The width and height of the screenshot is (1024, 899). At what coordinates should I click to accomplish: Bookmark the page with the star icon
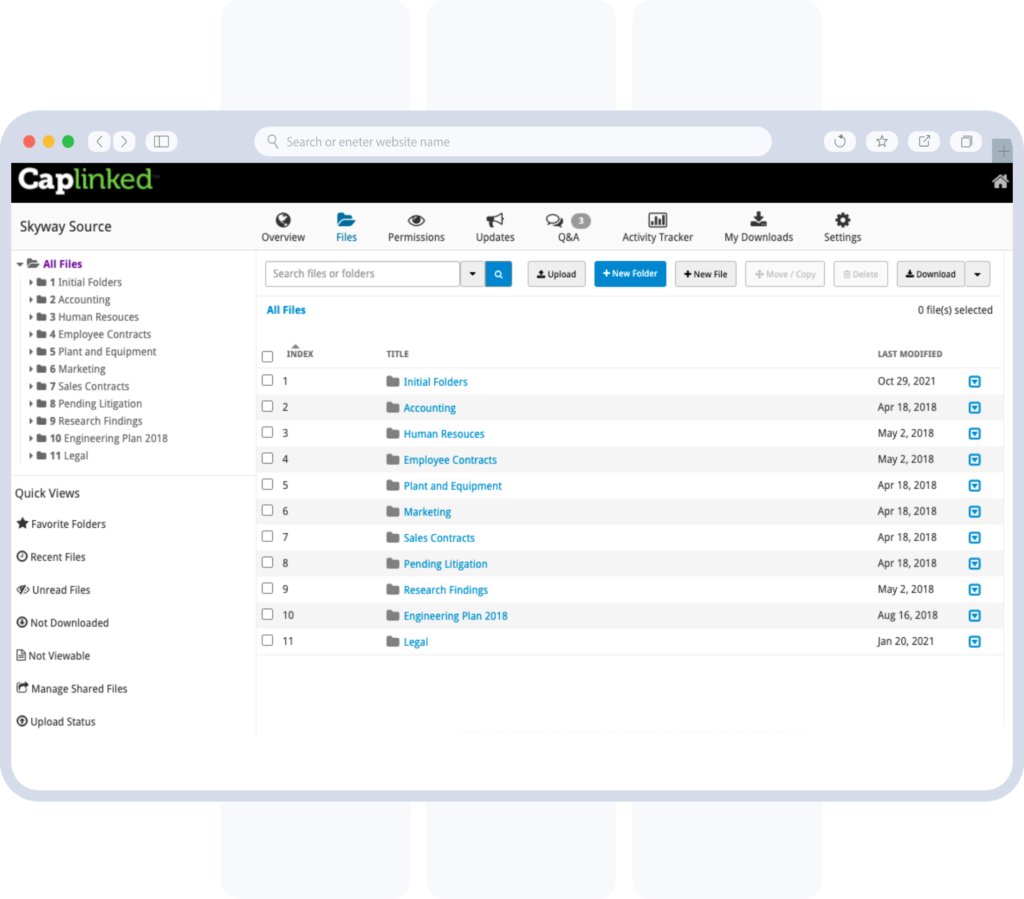click(882, 141)
